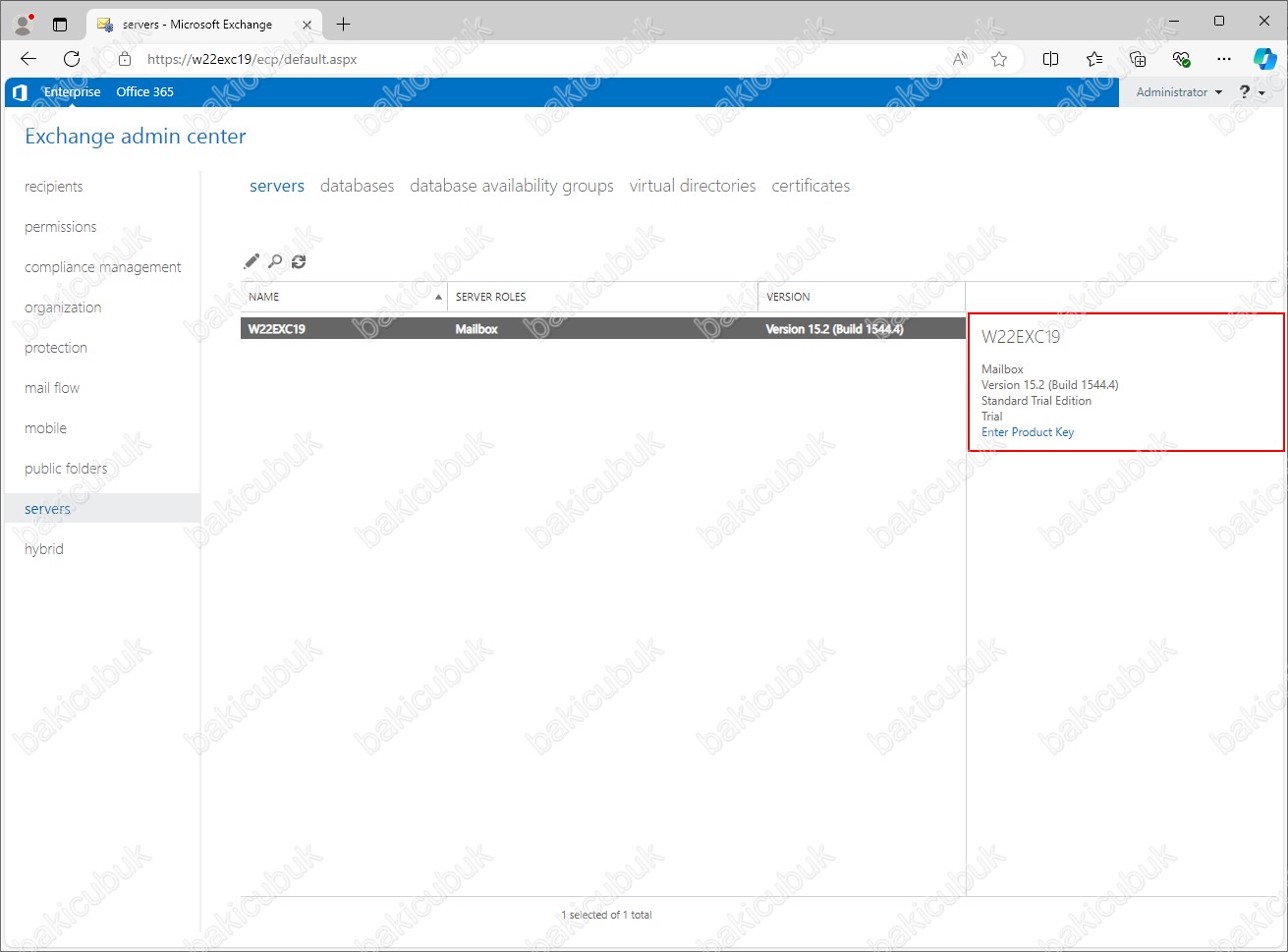
Task: Click the search magnifier icon in toolbar
Action: 276,261
